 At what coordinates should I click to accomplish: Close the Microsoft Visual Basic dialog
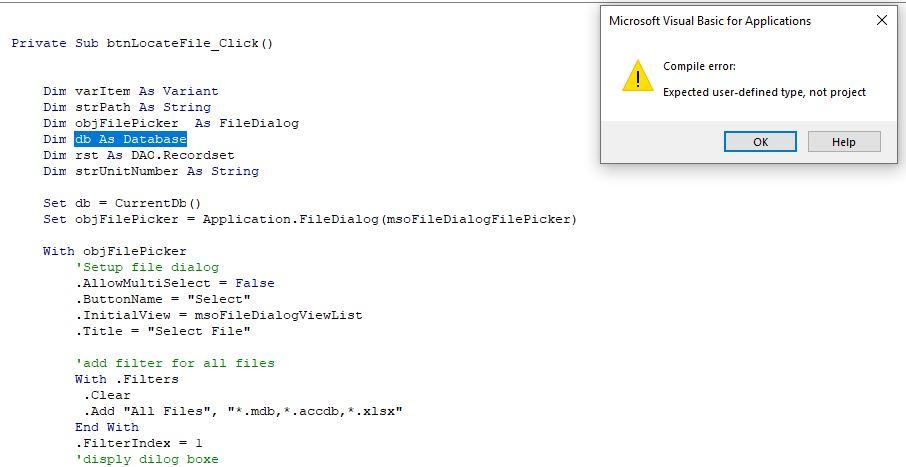881,21
